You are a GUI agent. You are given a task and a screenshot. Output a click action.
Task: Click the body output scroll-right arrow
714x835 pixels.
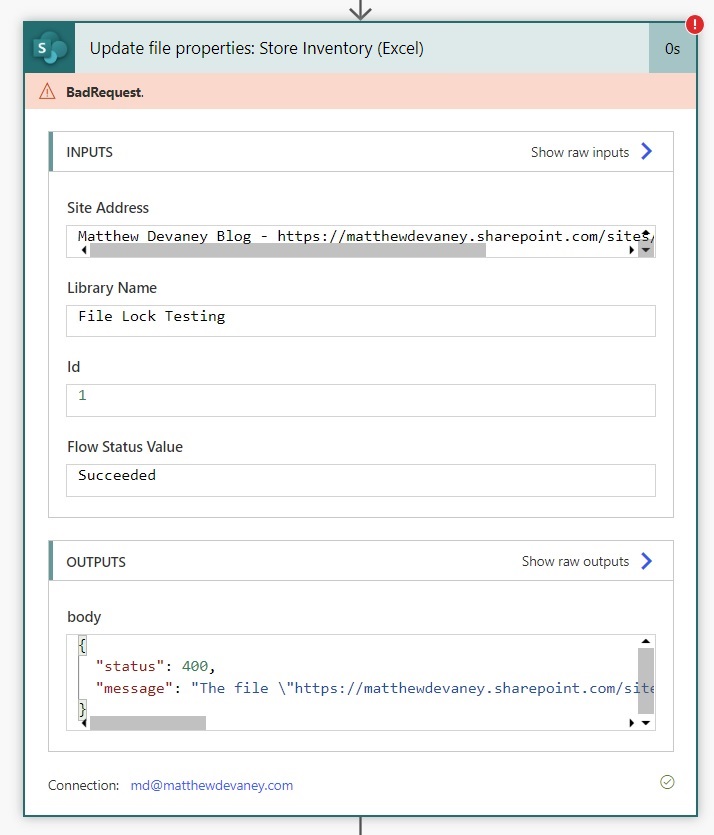[631, 723]
